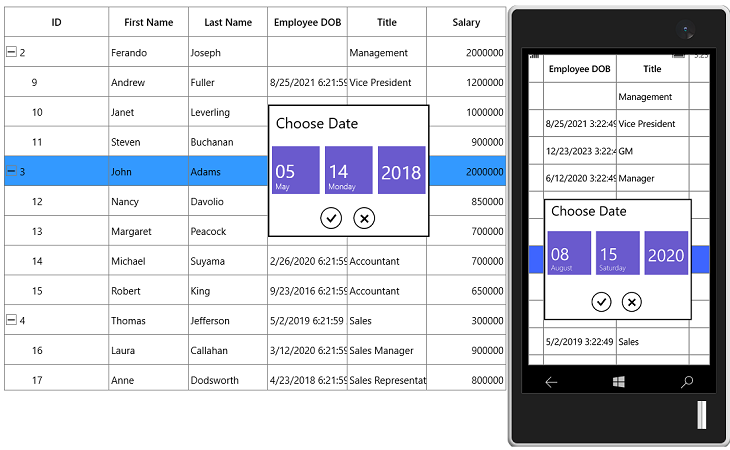This screenshot has height=450, width=730.
Task: Select DOB cell 8/25/2021 6:21:59
Action: (x=307, y=82)
